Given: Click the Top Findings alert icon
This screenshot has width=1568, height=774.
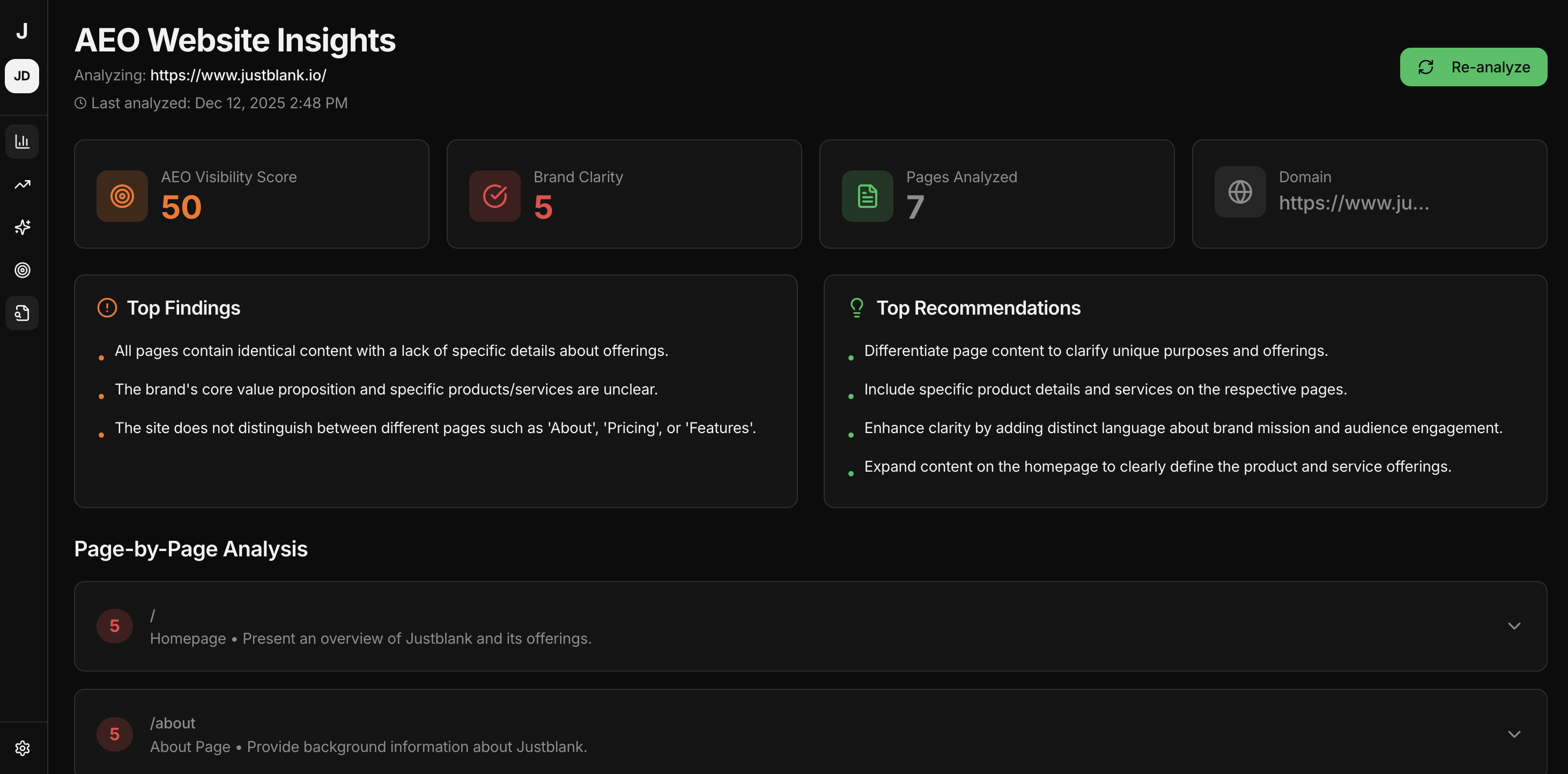Looking at the screenshot, I should tap(107, 308).
